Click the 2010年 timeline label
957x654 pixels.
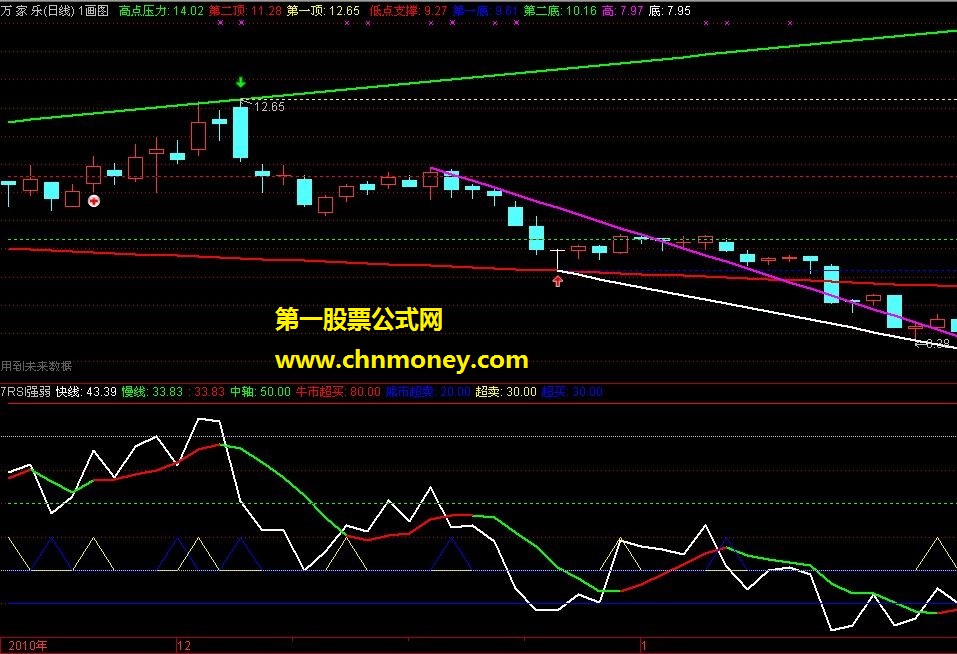tap(27, 645)
